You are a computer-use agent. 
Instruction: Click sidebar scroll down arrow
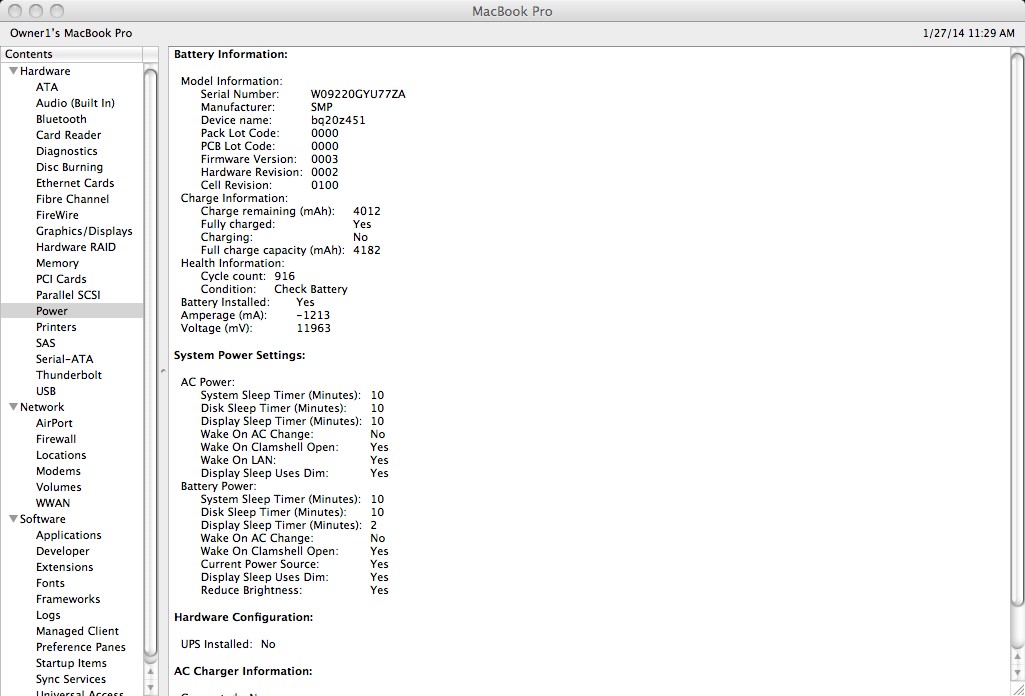pyautogui.click(x=151, y=687)
